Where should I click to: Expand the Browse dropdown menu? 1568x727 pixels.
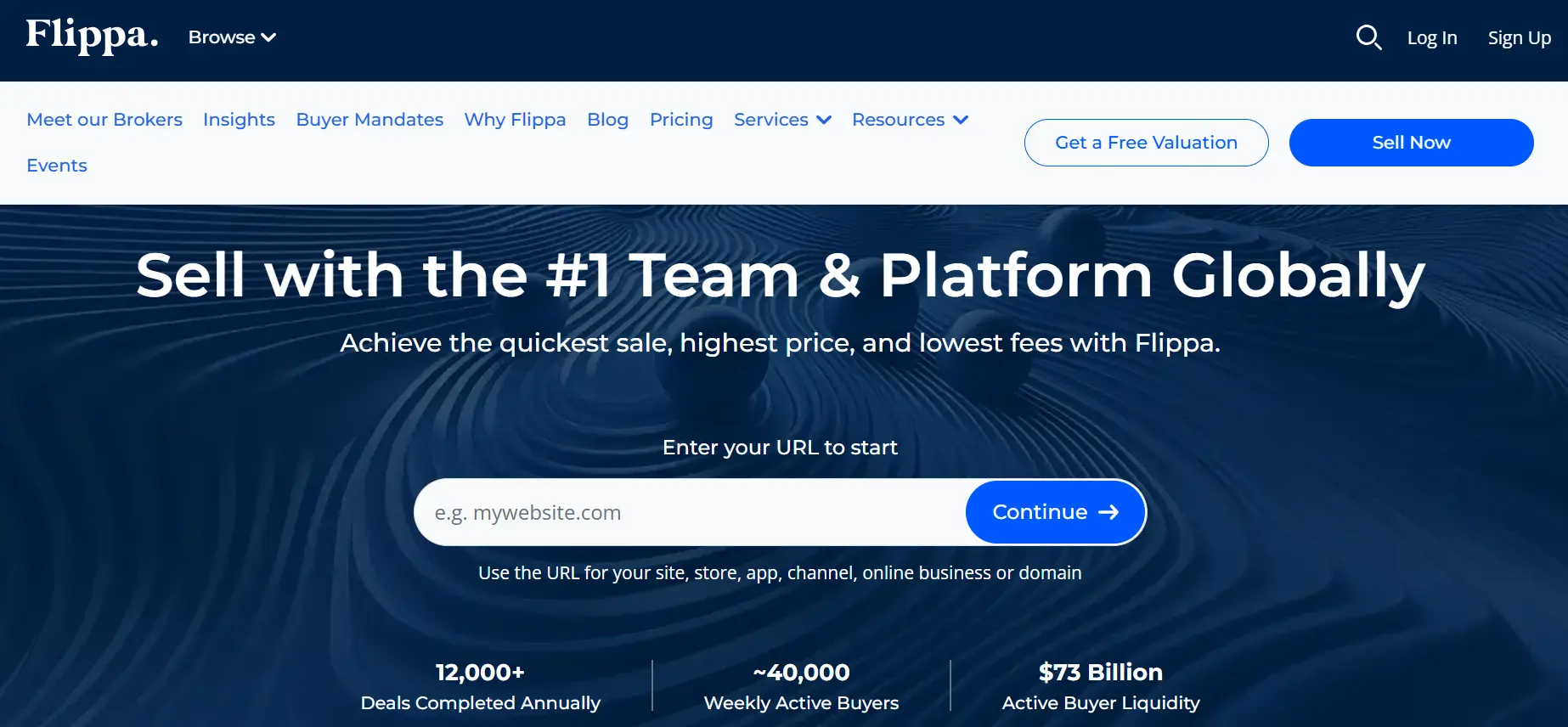pyautogui.click(x=232, y=37)
